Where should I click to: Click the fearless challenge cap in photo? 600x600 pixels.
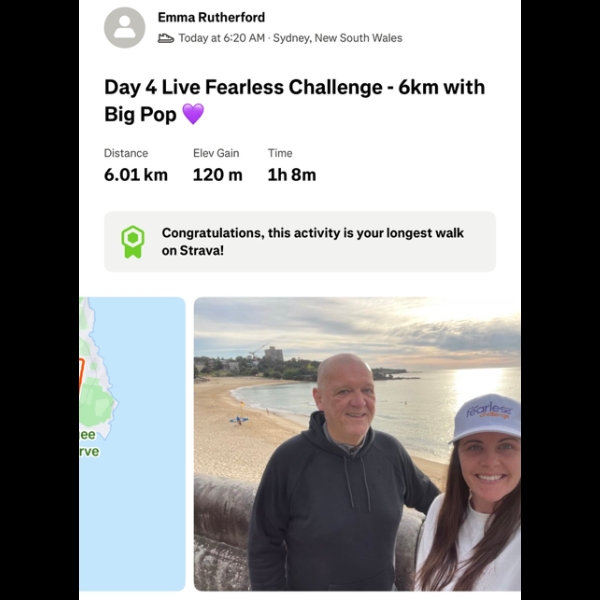click(x=486, y=418)
